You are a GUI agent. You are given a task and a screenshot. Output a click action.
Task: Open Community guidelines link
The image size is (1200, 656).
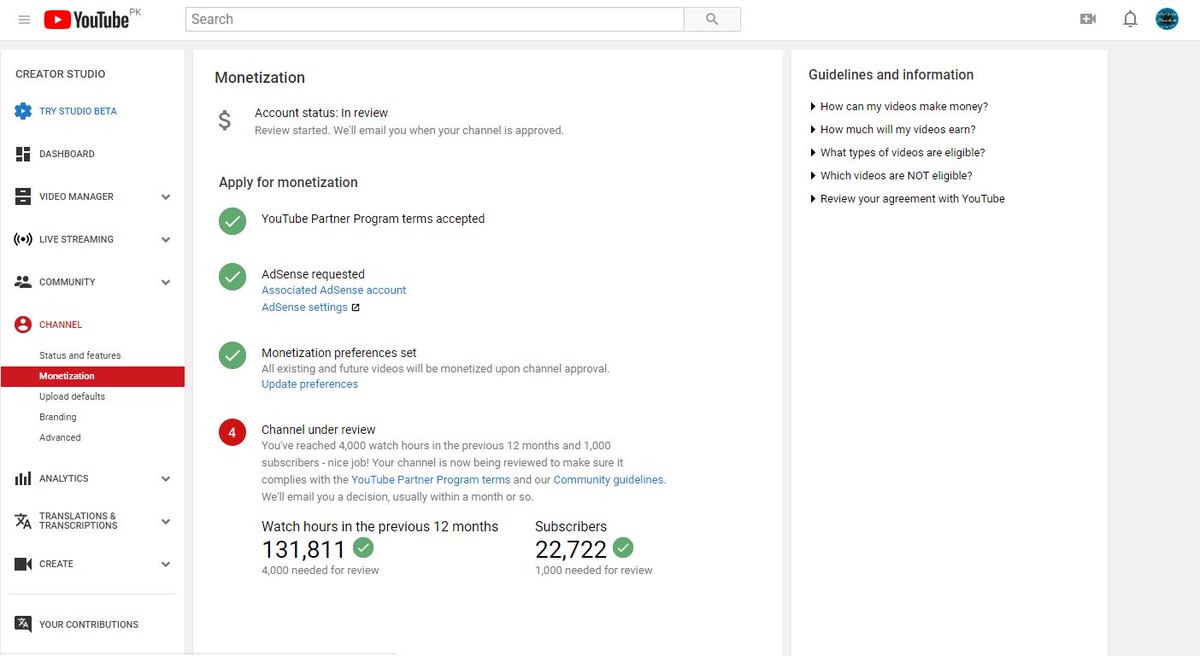click(608, 480)
